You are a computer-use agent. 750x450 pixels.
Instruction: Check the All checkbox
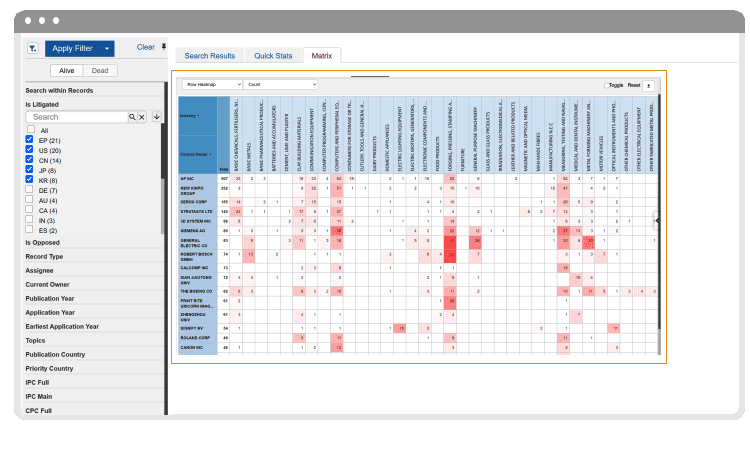[x=31, y=130]
